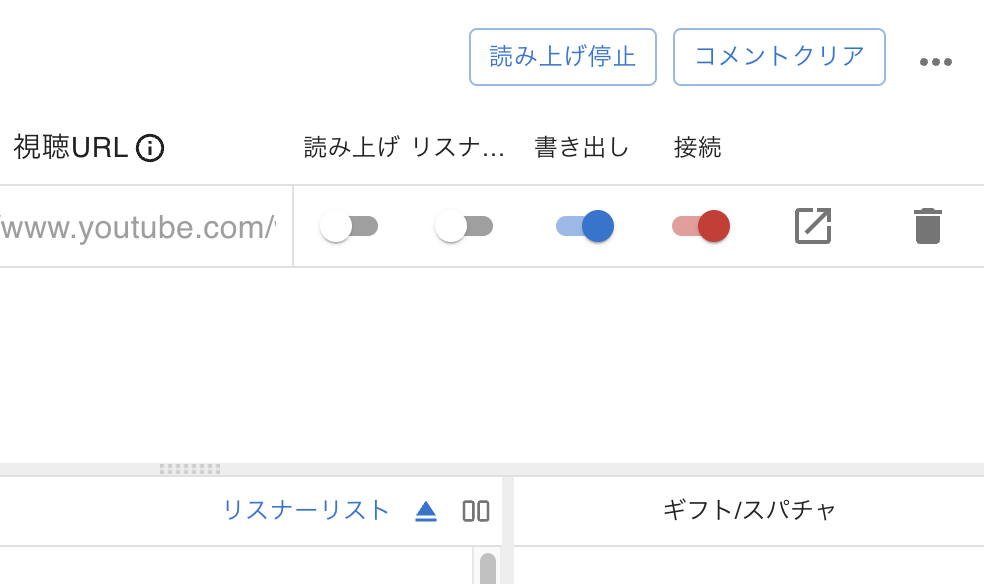Open stream in new window icon
Image resolution: width=984 pixels, height=584 pixels.
point(813,226)
